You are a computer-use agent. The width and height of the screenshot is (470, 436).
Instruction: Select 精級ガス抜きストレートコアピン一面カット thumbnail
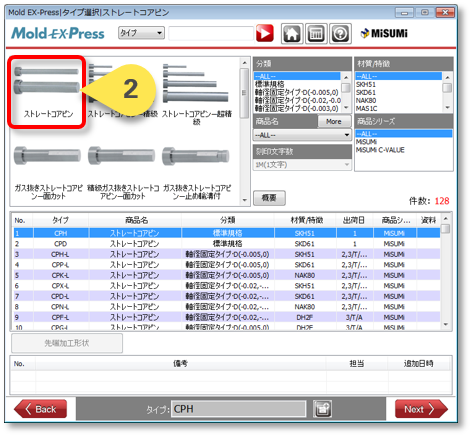tap(123, 173)
